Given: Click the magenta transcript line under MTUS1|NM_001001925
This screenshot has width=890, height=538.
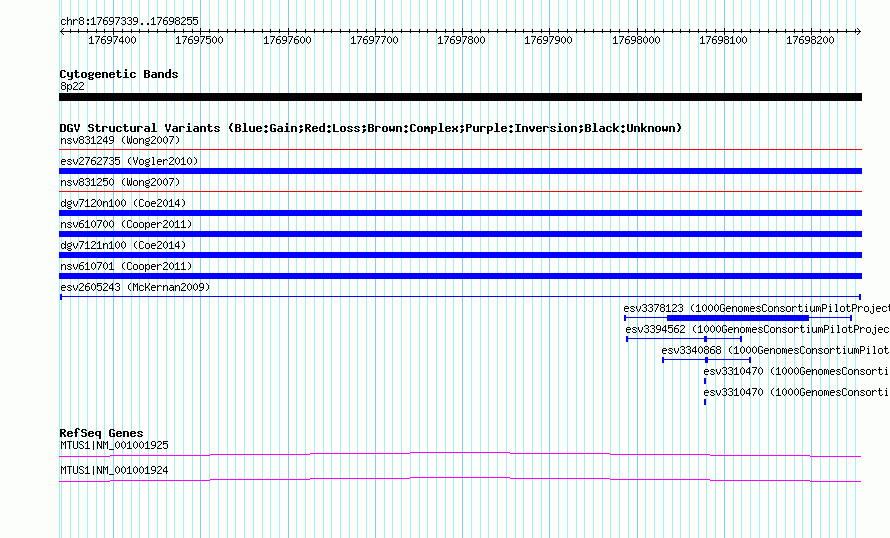Looking at the screenshot, I should 460,454.
